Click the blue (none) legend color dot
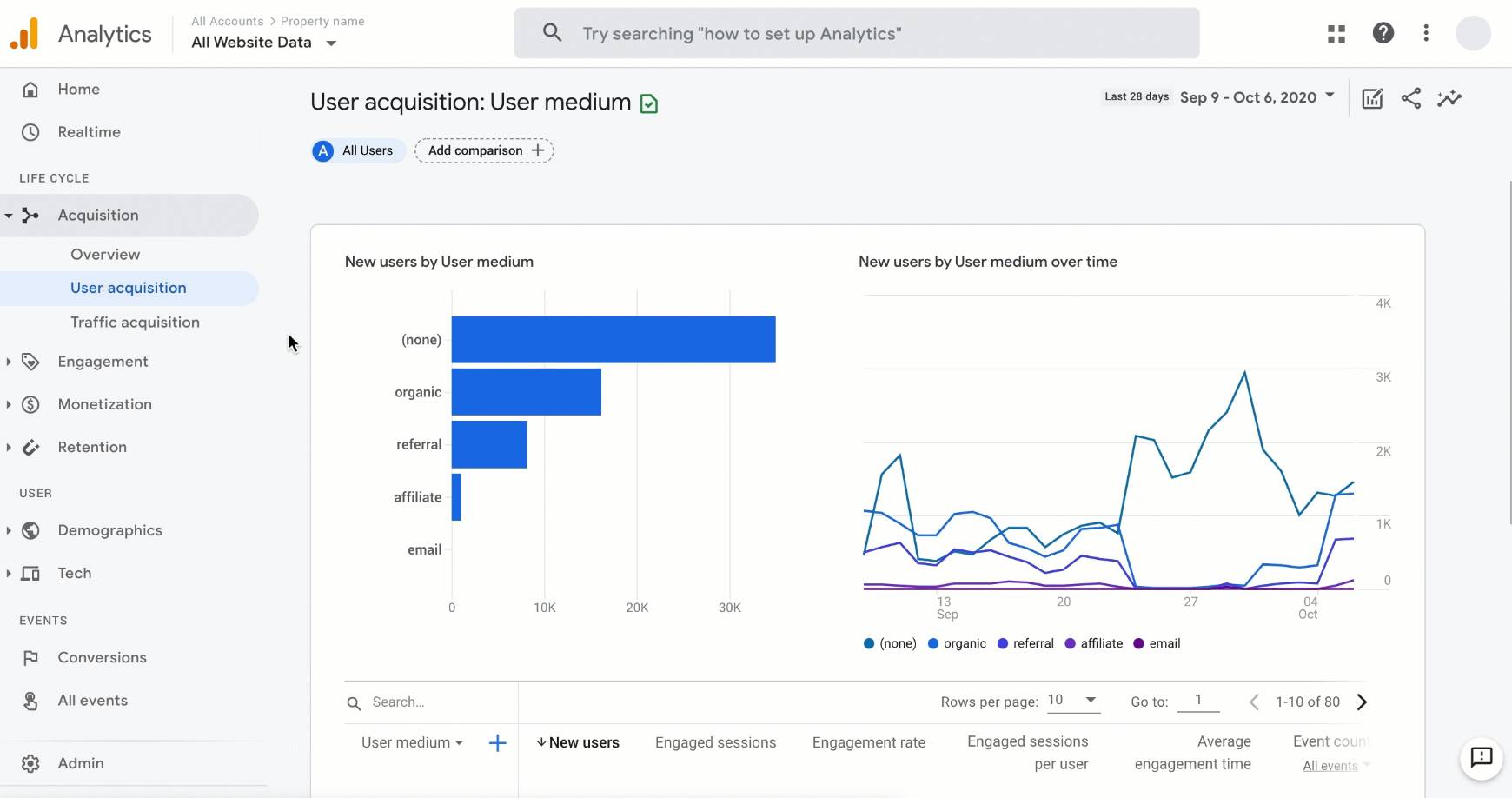Image resolution: width=1512 pixels, height=798 pixels. click(x=867, y=643)
